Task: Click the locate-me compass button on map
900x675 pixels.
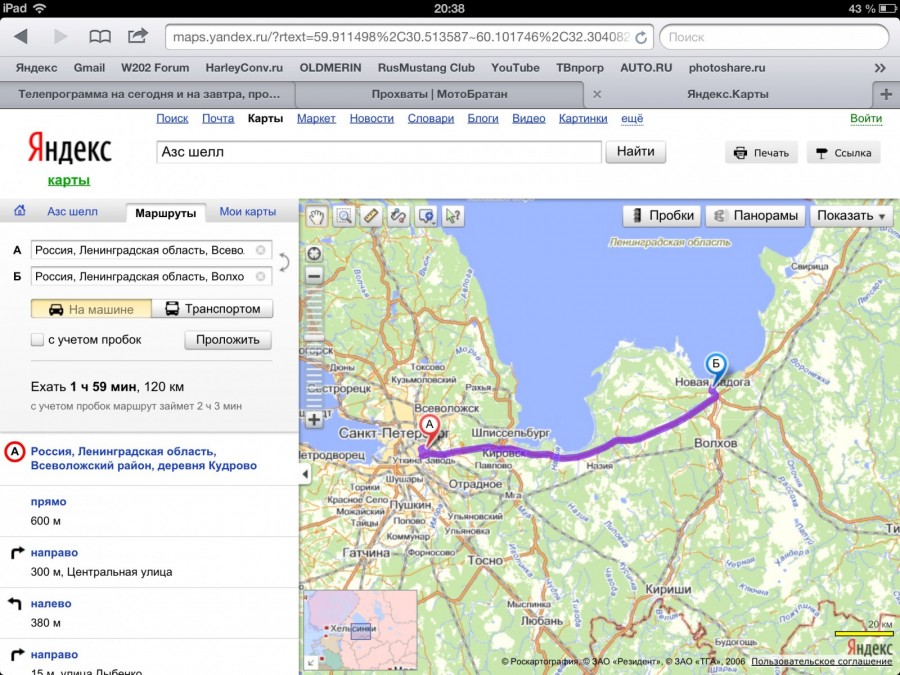Action: [x=314, y=253]
